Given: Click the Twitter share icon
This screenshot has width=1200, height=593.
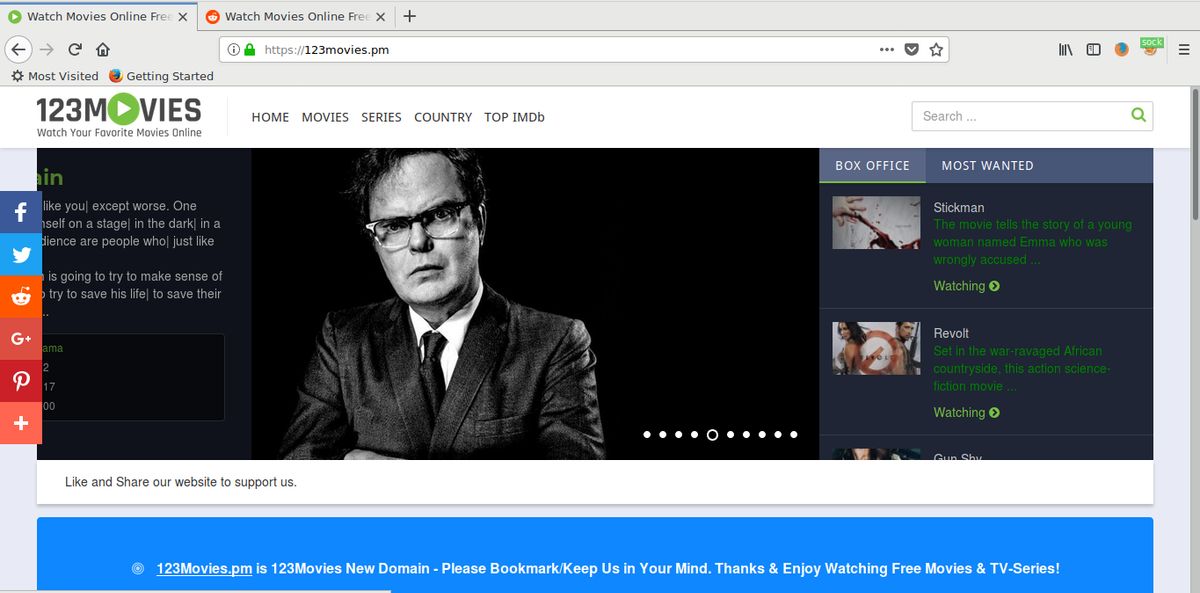Looking at the screenshot, I should 21,255.
